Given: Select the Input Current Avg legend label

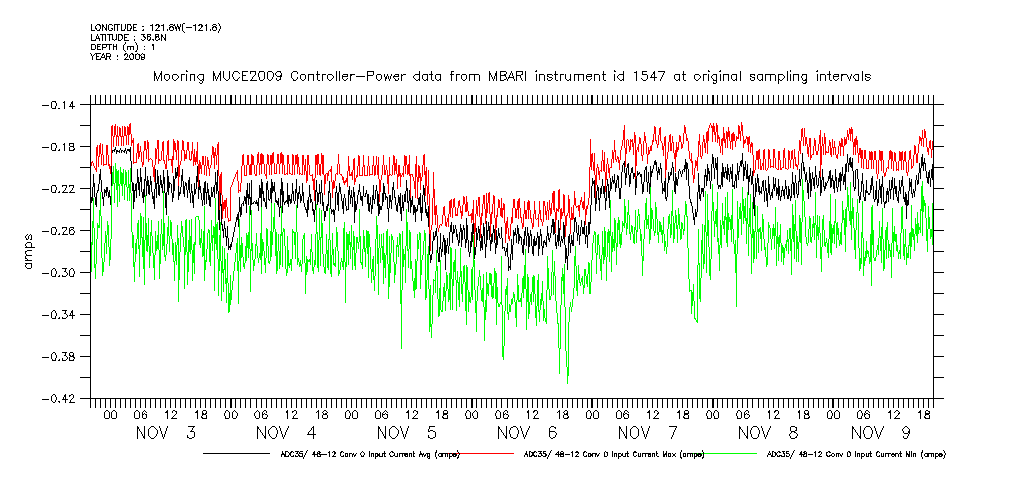Looking at the screenshot, I should click(368, 454).
